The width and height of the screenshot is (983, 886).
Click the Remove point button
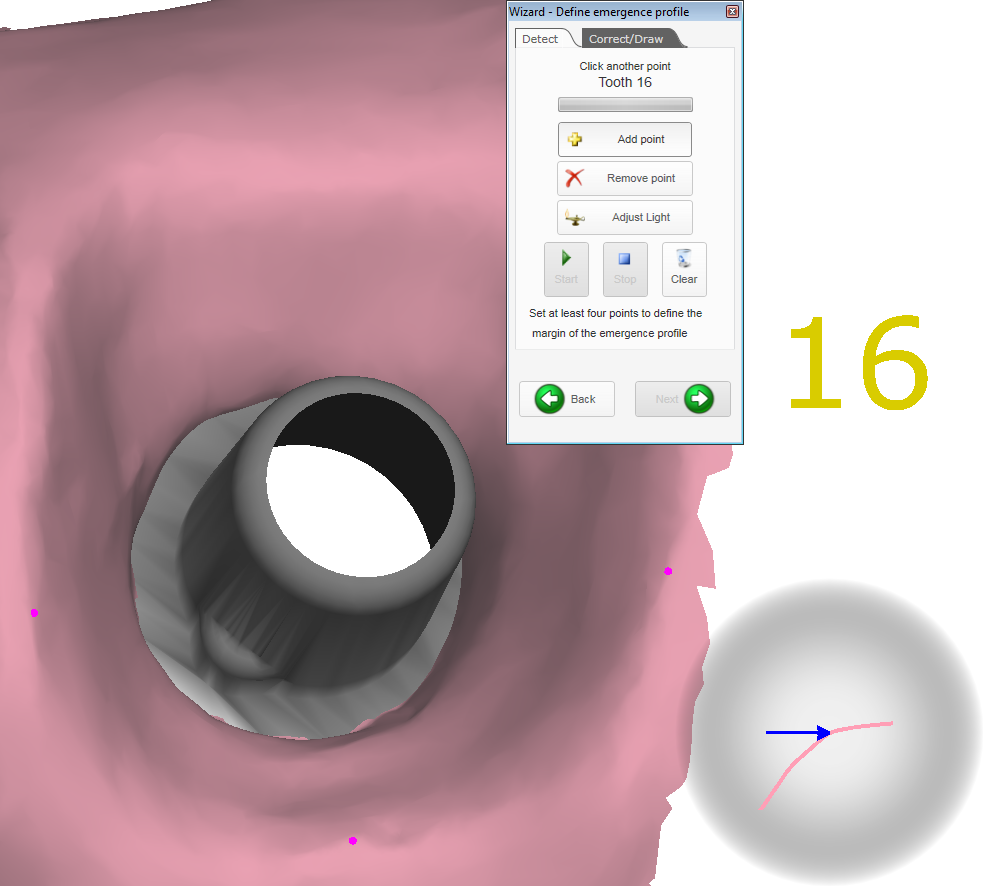coord(624,178)
